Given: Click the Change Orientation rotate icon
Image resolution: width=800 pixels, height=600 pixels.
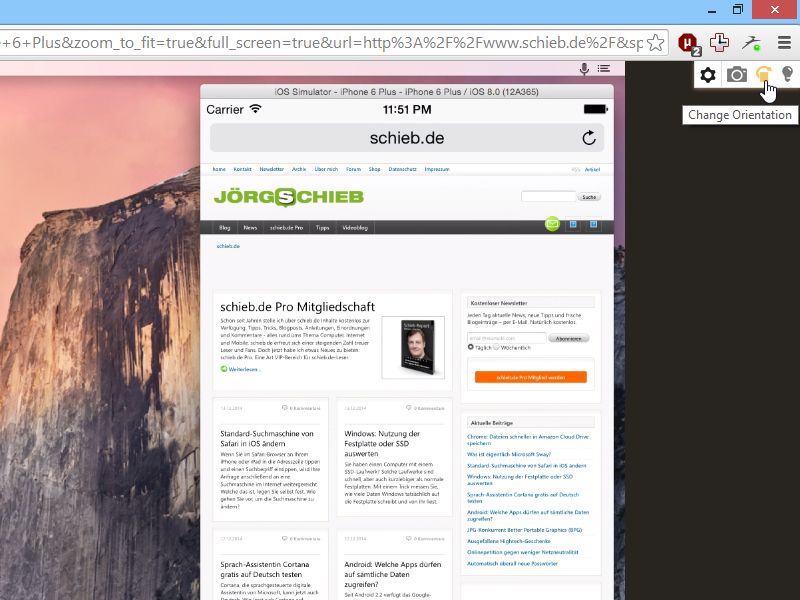Looking at the screenshot, I should click(763, 74).
